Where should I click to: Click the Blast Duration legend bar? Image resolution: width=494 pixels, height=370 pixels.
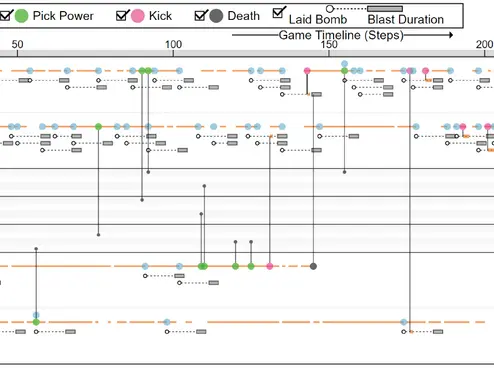(x=385, y=9)
